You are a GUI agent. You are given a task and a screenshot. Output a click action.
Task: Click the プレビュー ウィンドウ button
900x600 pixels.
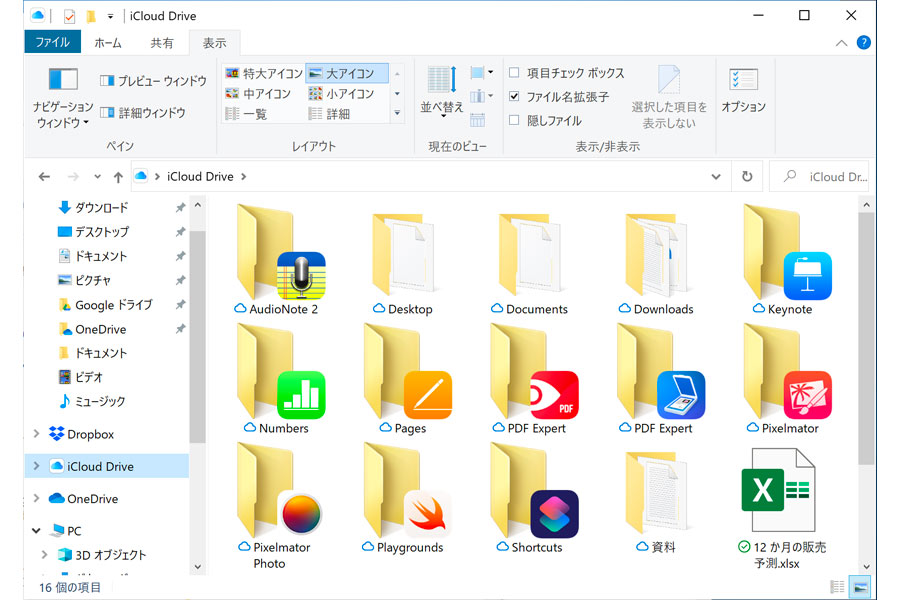point(153,81)
